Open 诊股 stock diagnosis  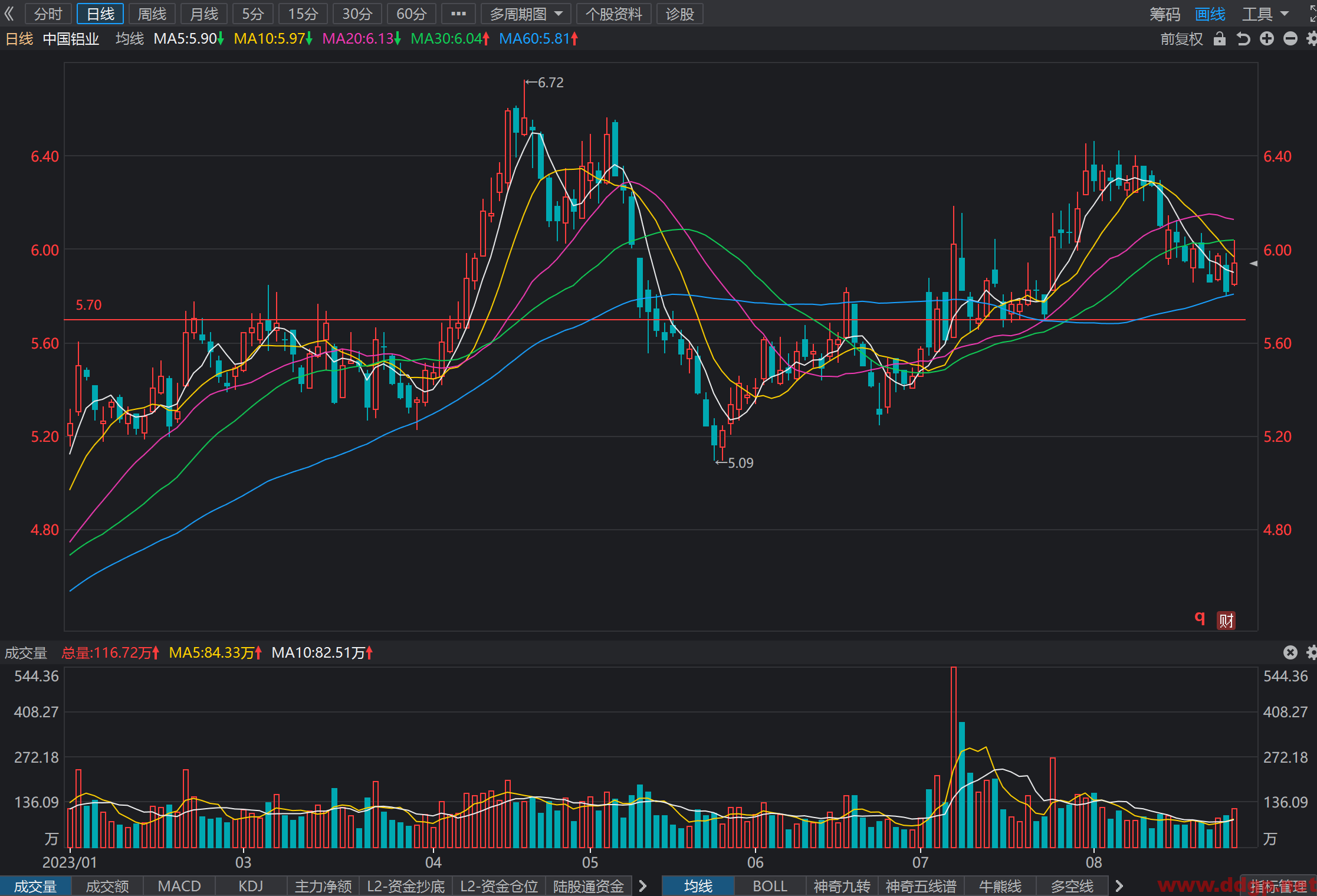(680, 14)
